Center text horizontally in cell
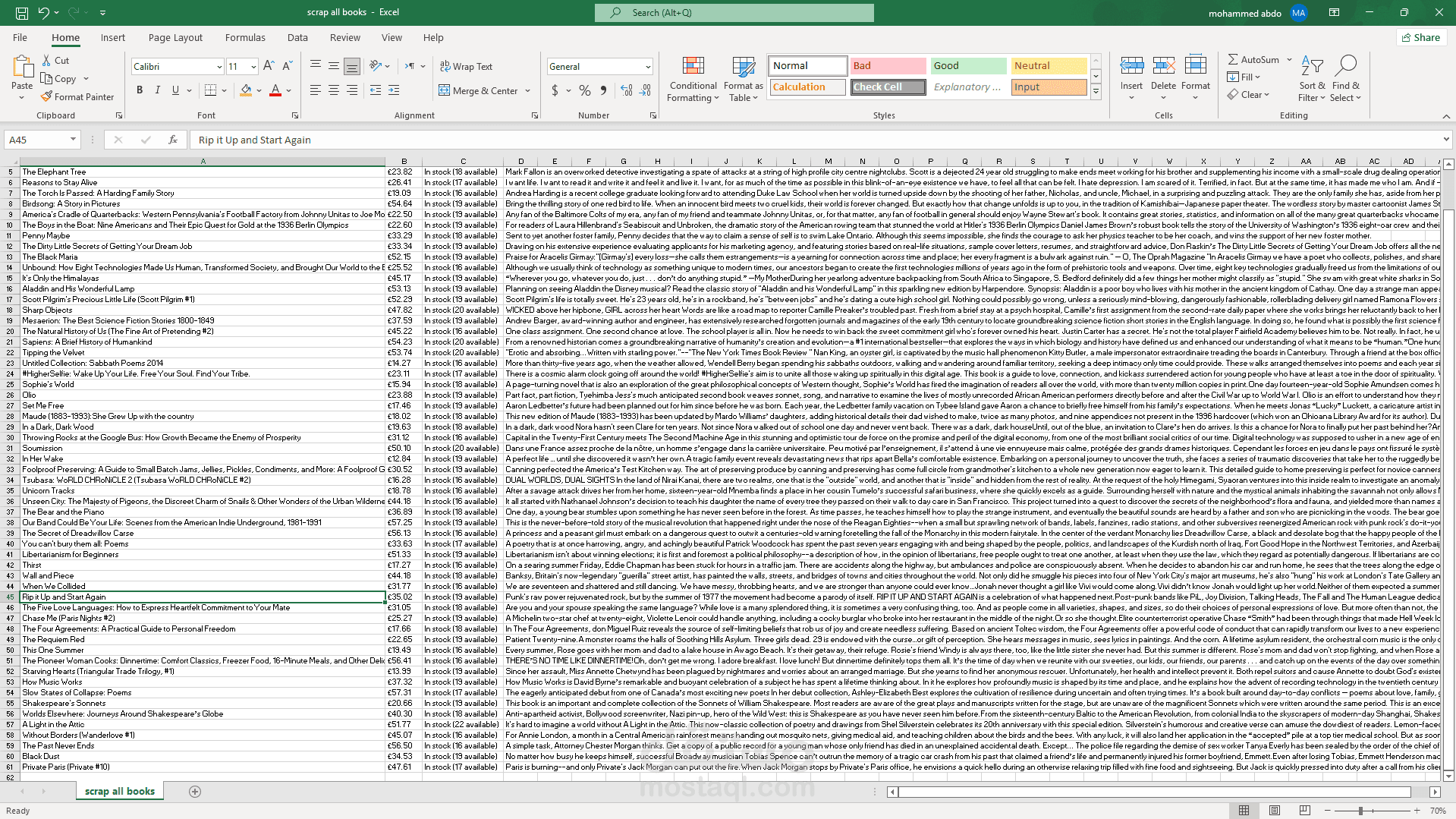The width and height of the screenshot is (1456, 819). click(x=334, y=90)
